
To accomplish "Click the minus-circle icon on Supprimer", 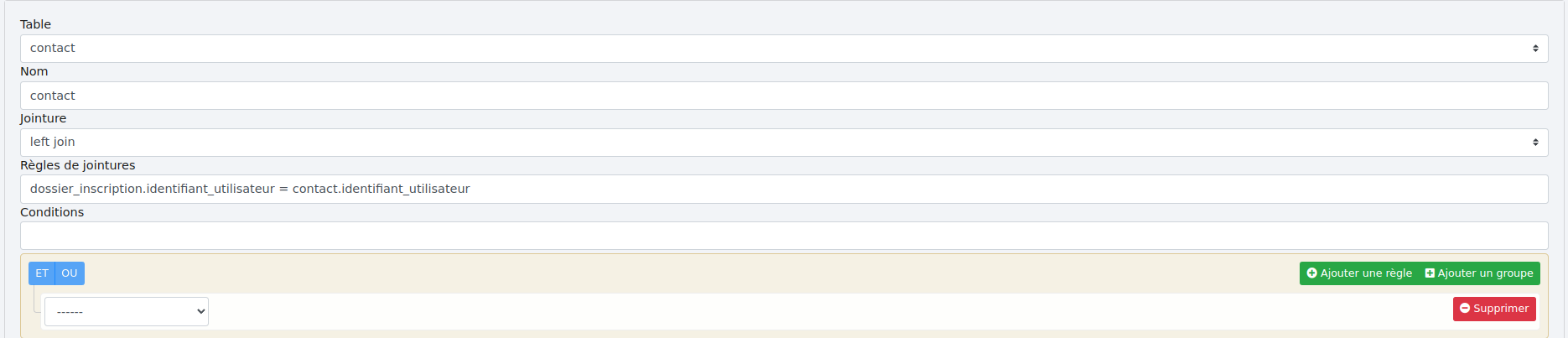I will click(1465, 309).
